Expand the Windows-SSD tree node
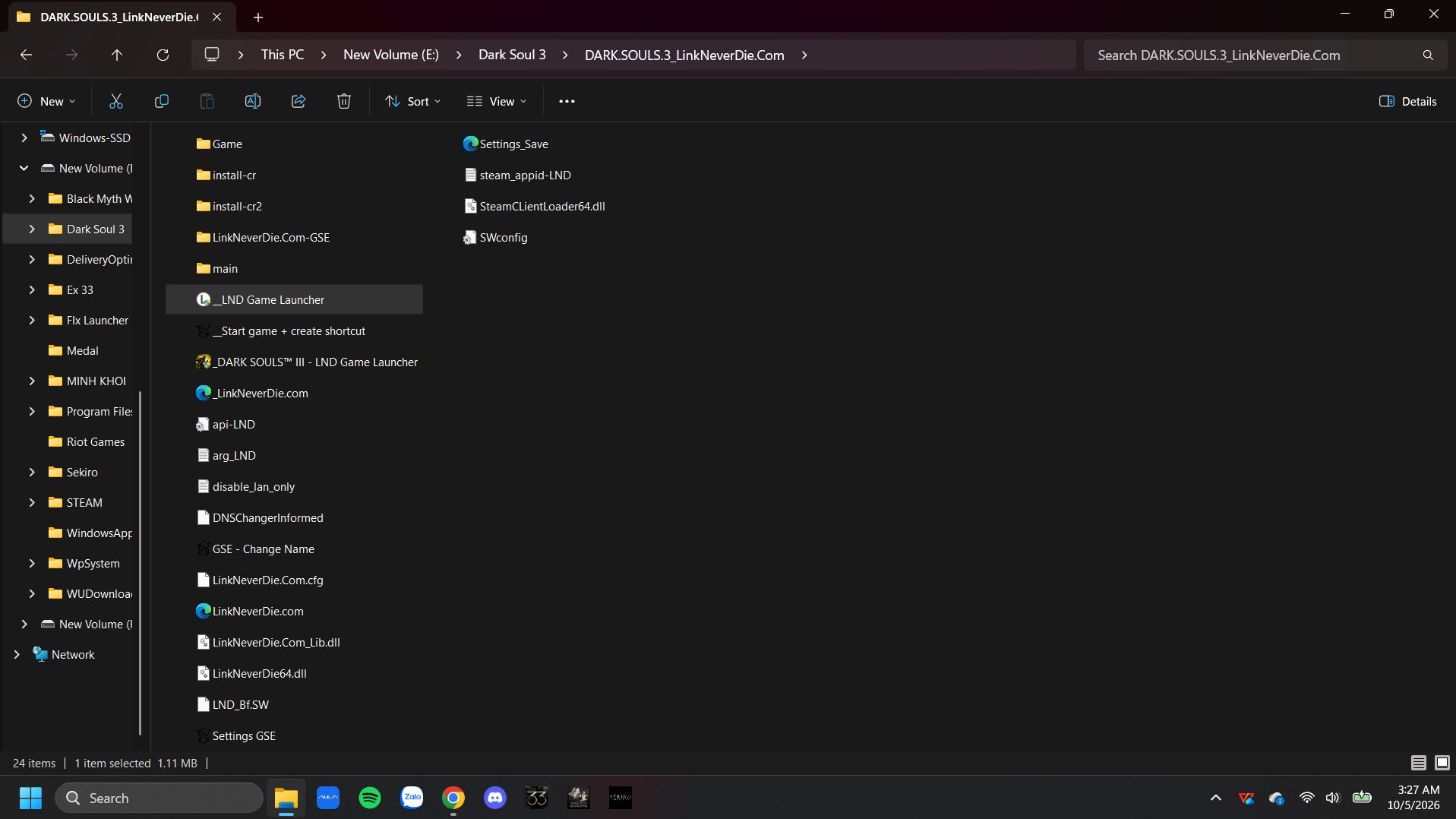Screen dimensions: 1456x819 tap(24, 138)
